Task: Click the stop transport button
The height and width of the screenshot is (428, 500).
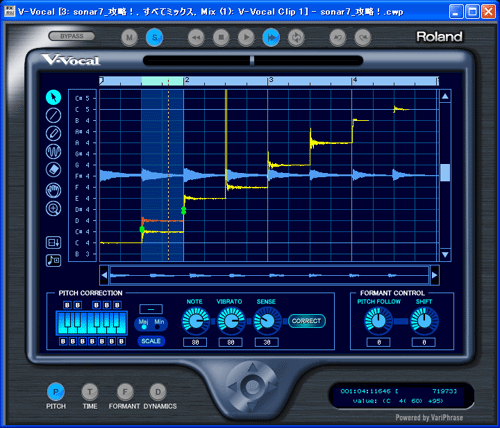Action: tap(221, 37)
